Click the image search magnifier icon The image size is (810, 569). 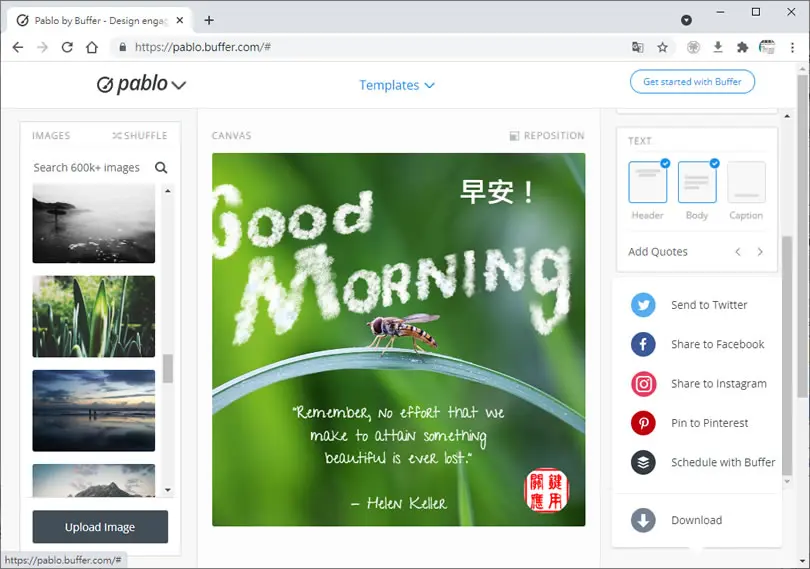tap(161, 167)
